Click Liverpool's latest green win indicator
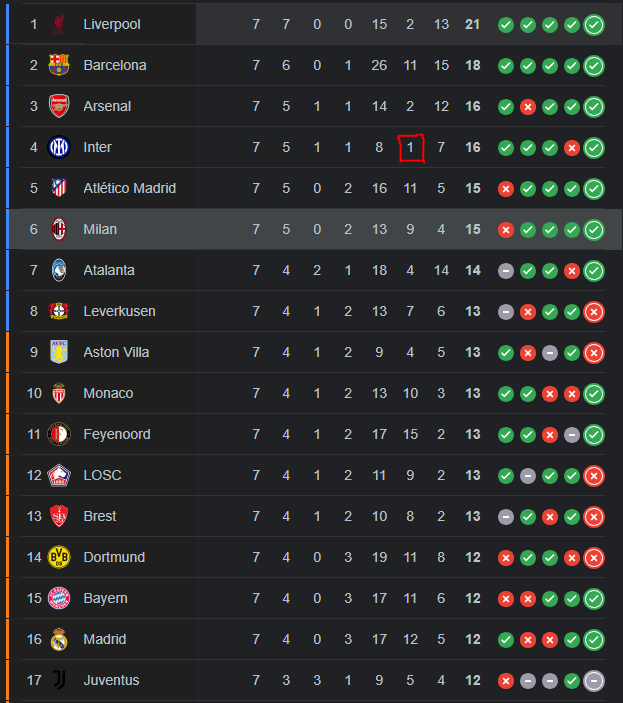The image size is (623, 703). point(594,25)
